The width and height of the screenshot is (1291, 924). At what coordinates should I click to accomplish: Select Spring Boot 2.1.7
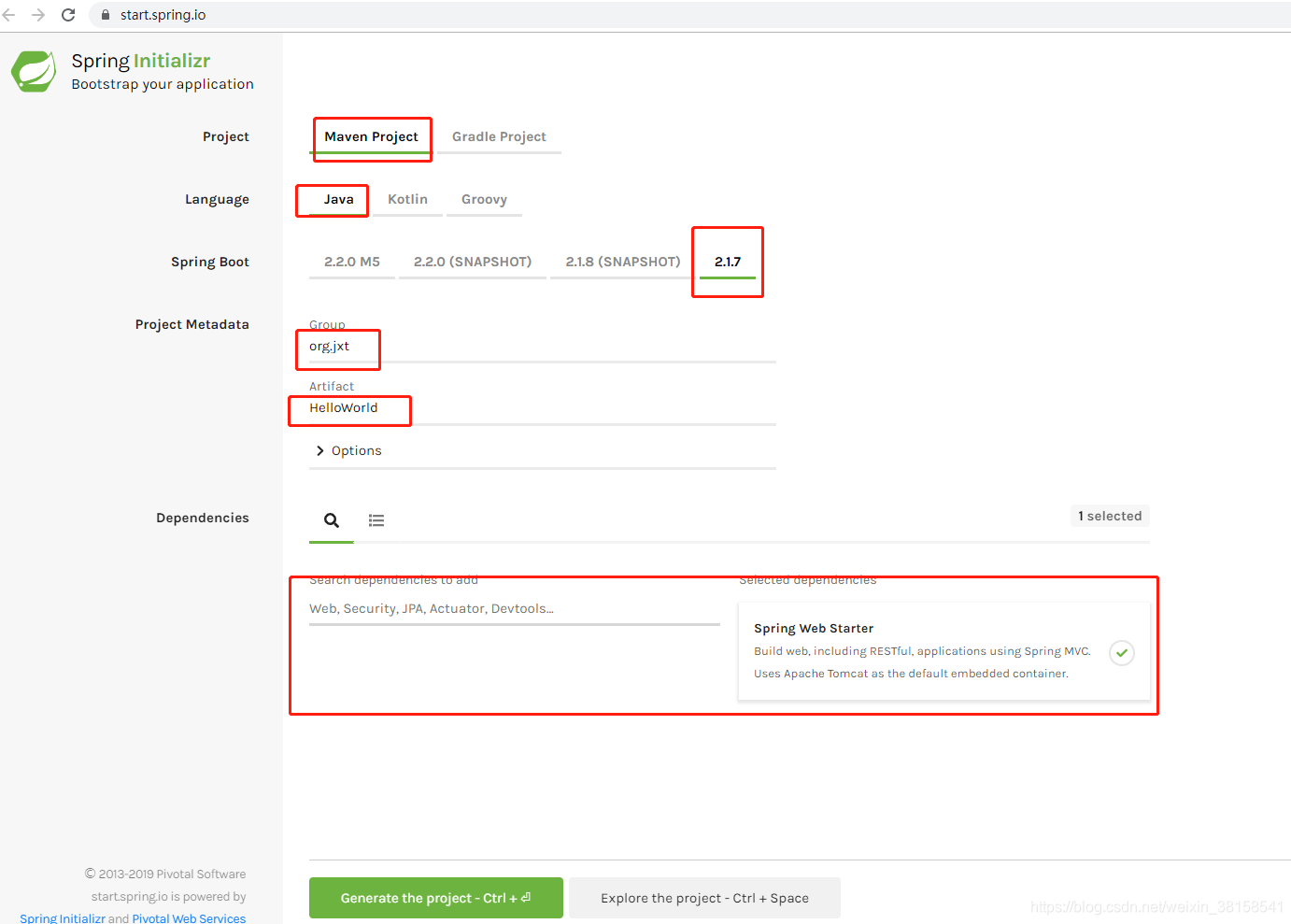728,262
